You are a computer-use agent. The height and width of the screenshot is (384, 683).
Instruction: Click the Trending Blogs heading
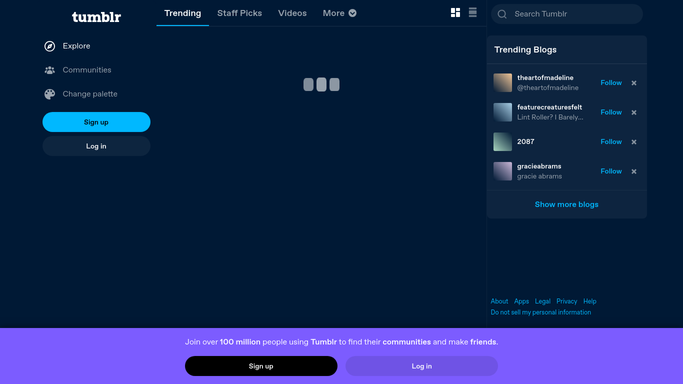point(525,50)
